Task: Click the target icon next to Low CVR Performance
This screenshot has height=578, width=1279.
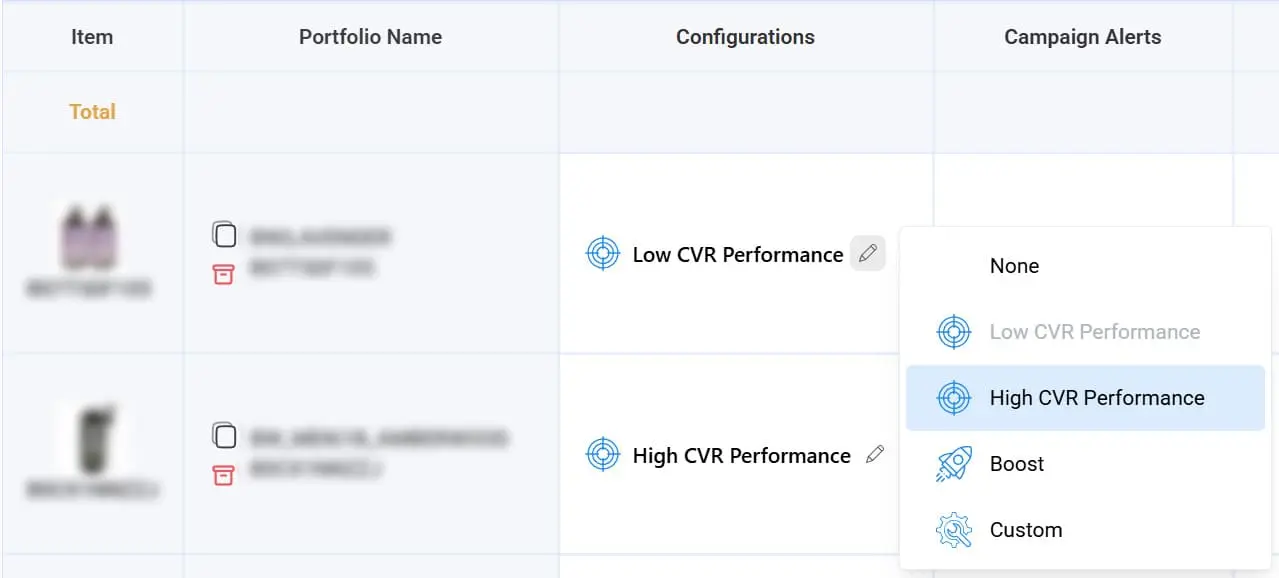Action: pyautogui.click(x=602, y=254)
